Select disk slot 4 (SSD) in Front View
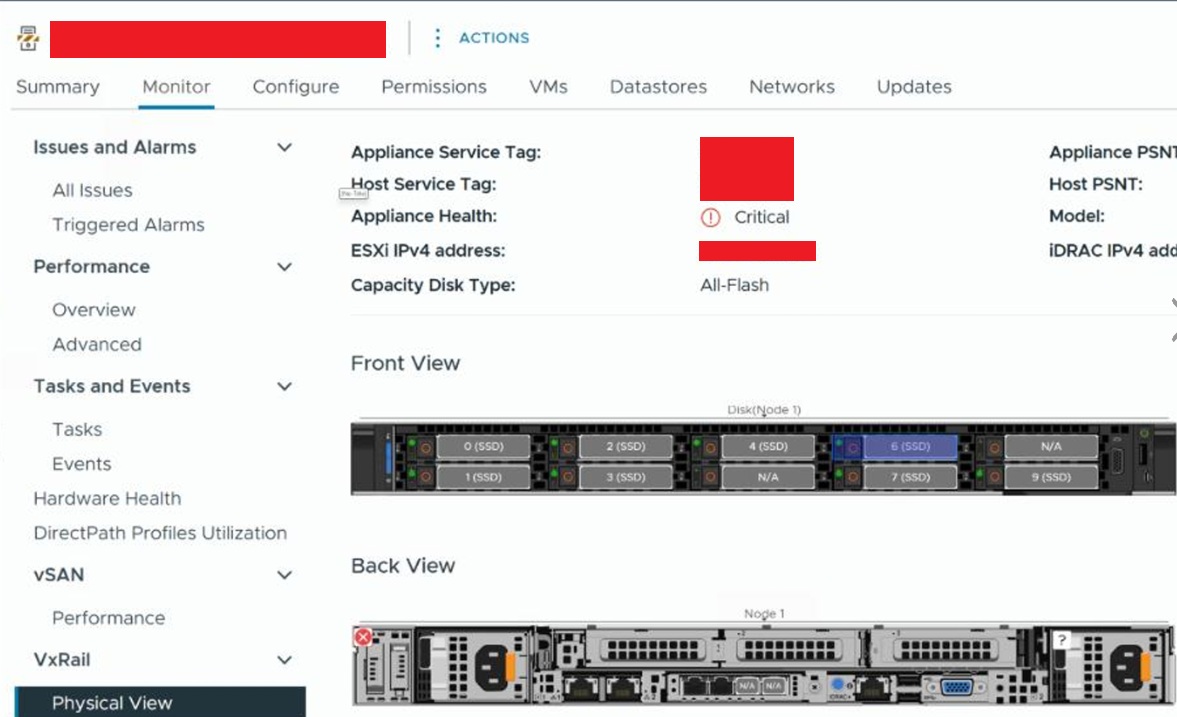 click(x=768, y=446)
